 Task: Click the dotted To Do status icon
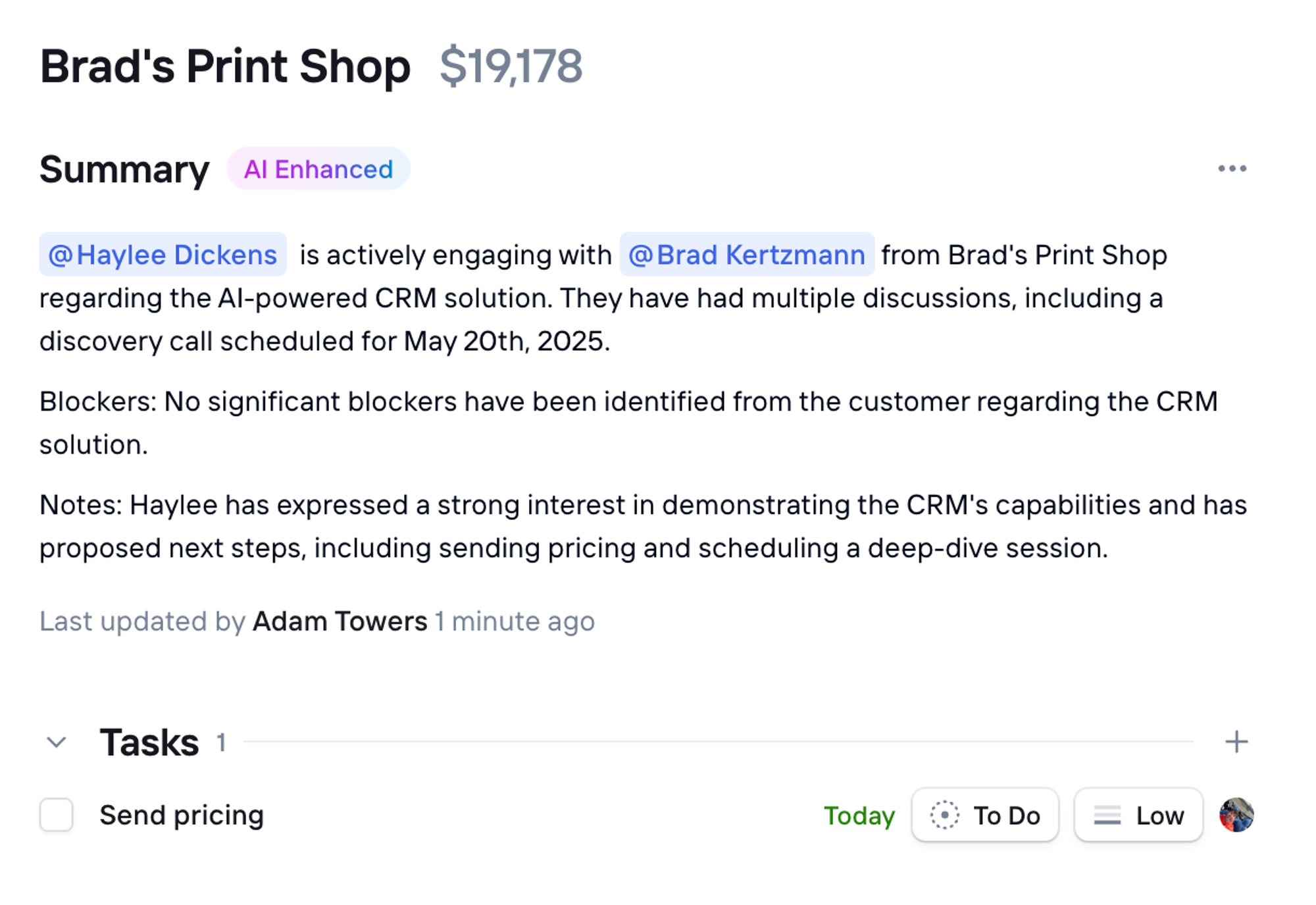tap(944, 815)
